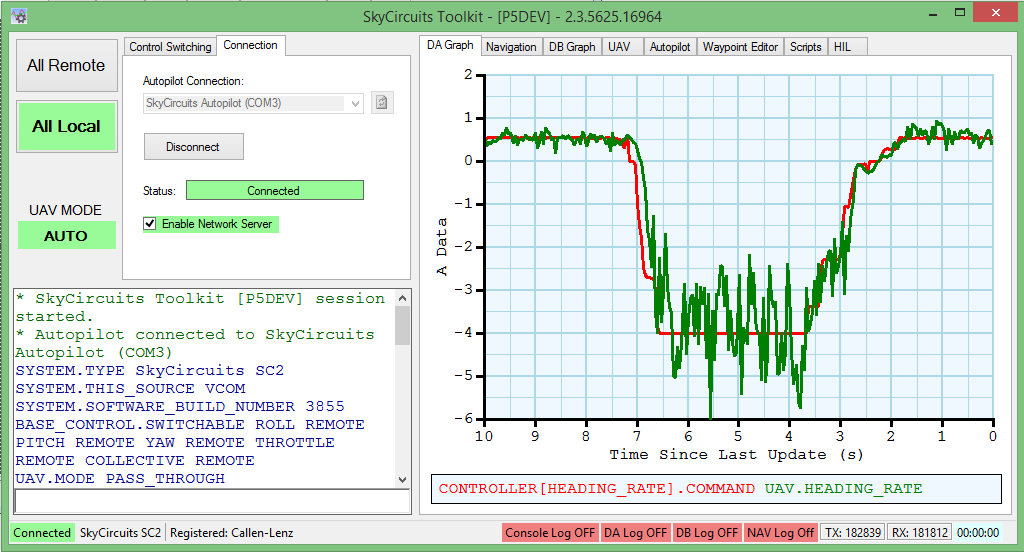Click UAV.MODE PASS_THROUGH console line

point(120,479)
